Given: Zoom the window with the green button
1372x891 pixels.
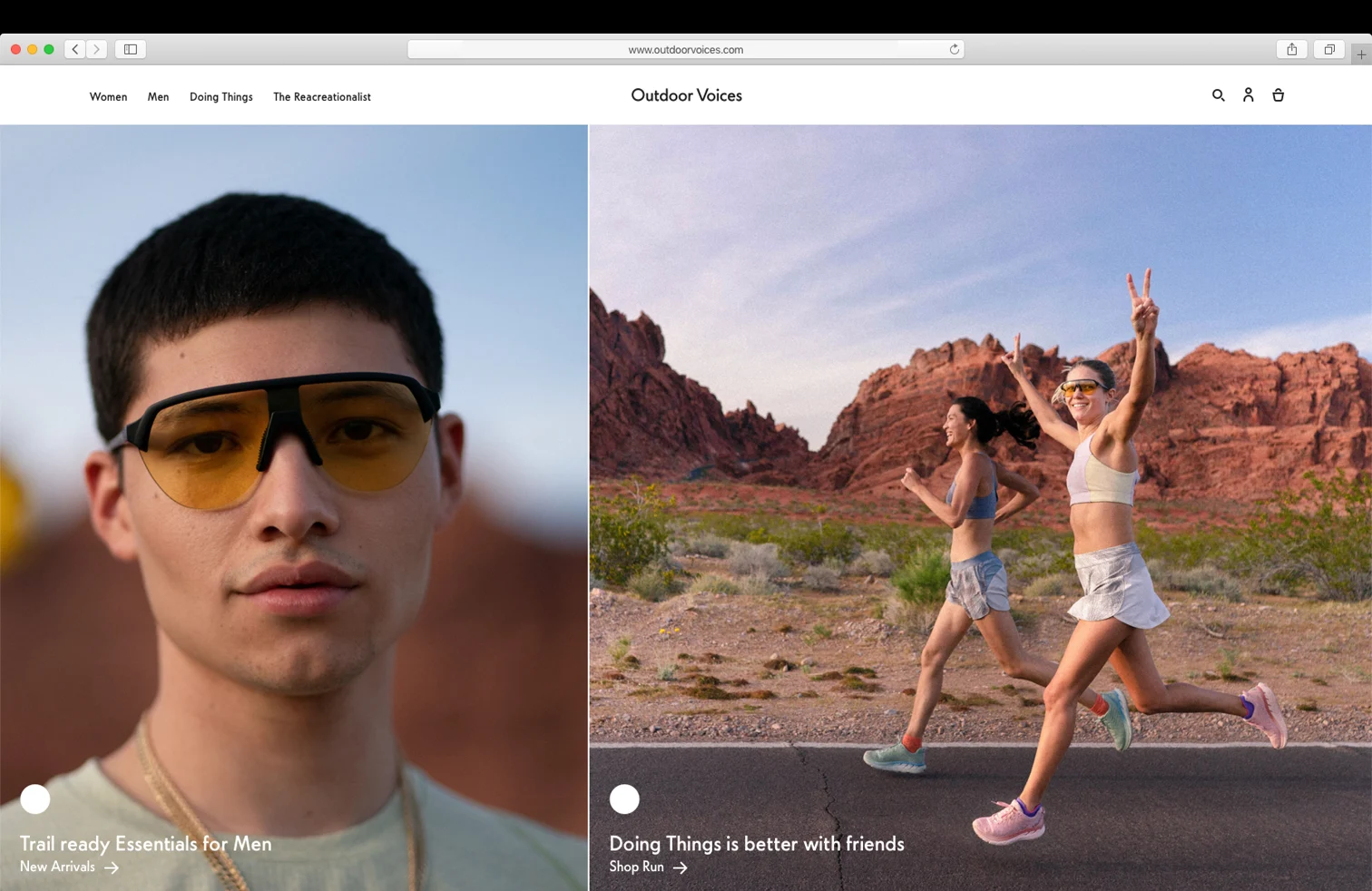Looking at the screenshot, I should click(x=49, y=49).
